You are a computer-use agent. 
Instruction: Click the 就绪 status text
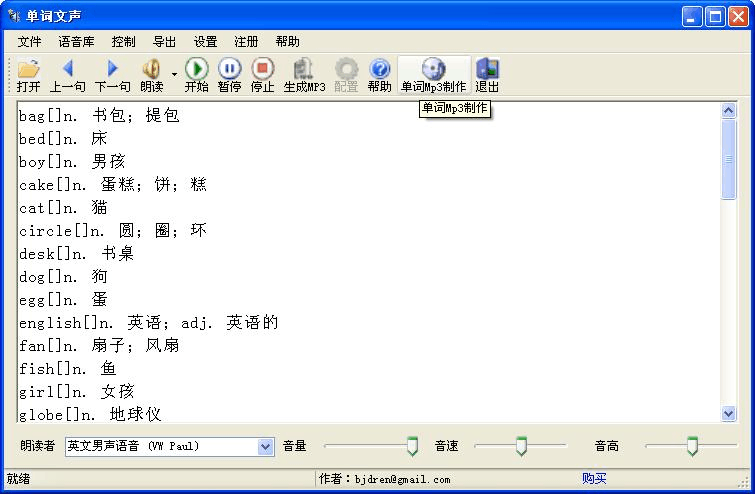18,479
